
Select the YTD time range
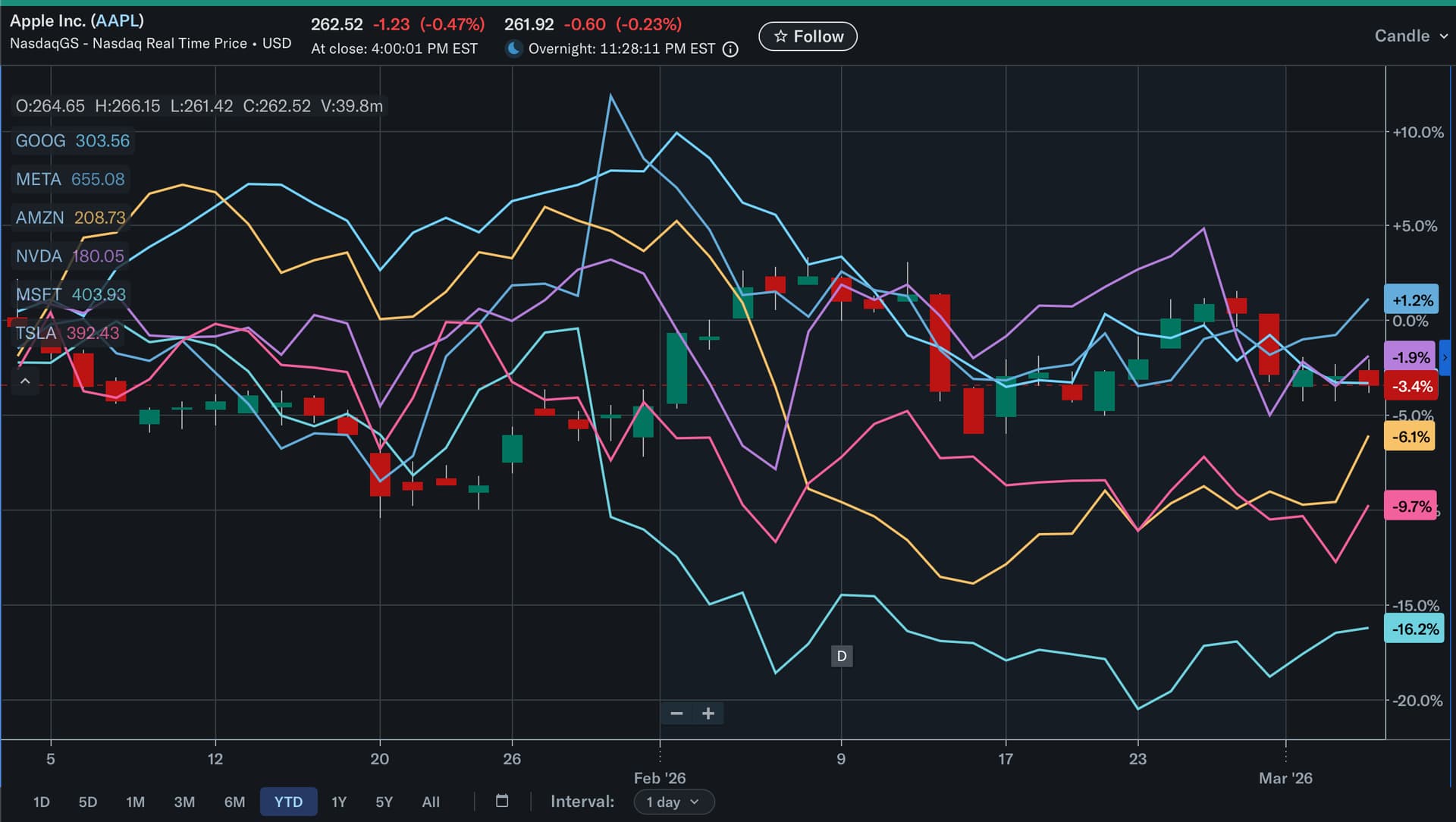point(288,802)
